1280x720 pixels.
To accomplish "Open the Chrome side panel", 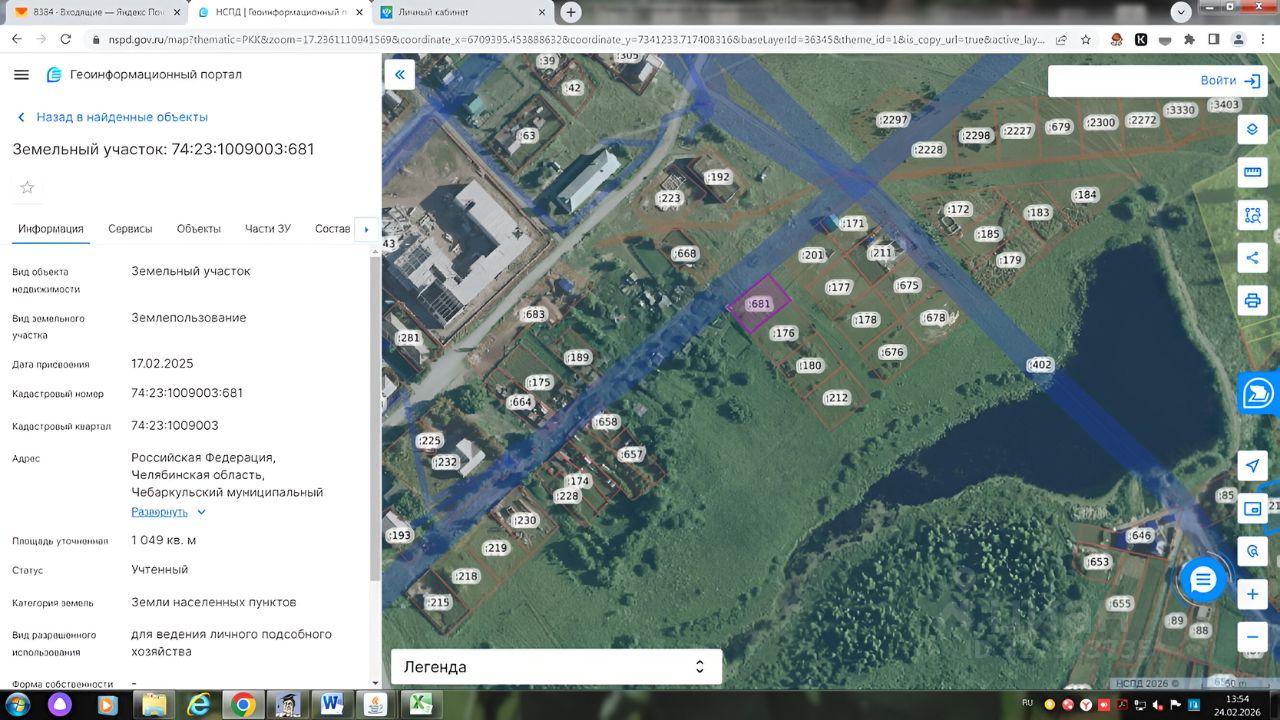I will pyautogui.click(x=1213, y=40).
